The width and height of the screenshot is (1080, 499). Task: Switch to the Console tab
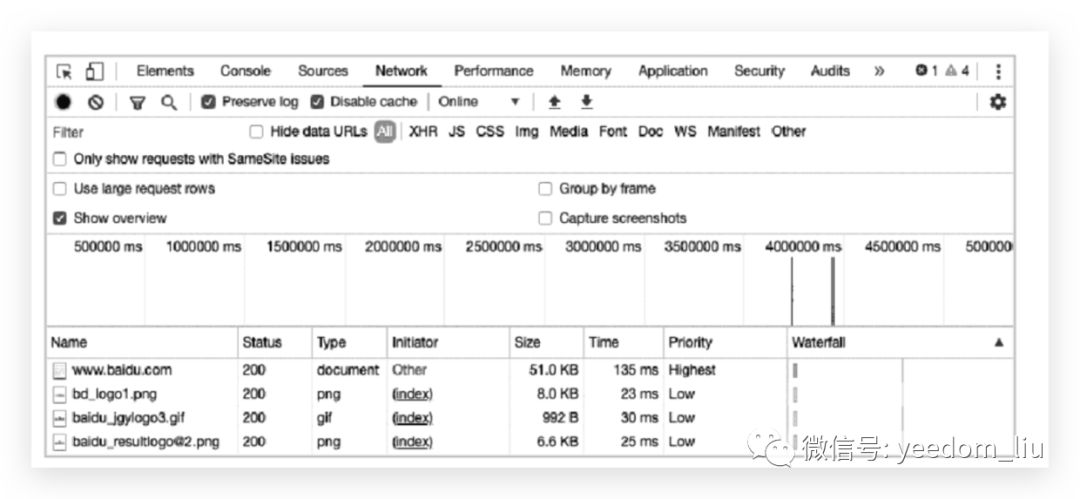point(245,71)
